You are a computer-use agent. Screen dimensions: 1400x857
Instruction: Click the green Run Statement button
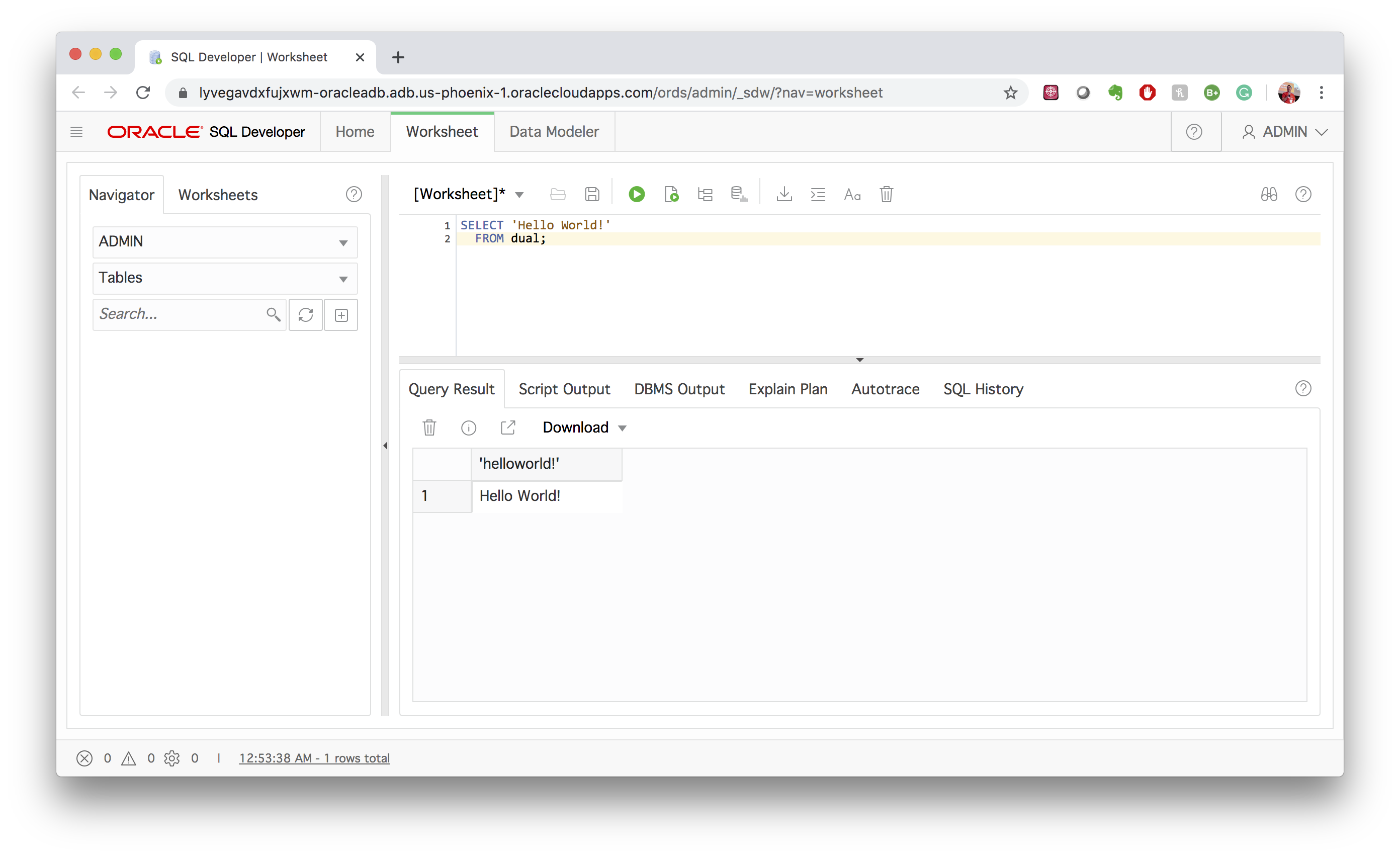coord(636,194)
